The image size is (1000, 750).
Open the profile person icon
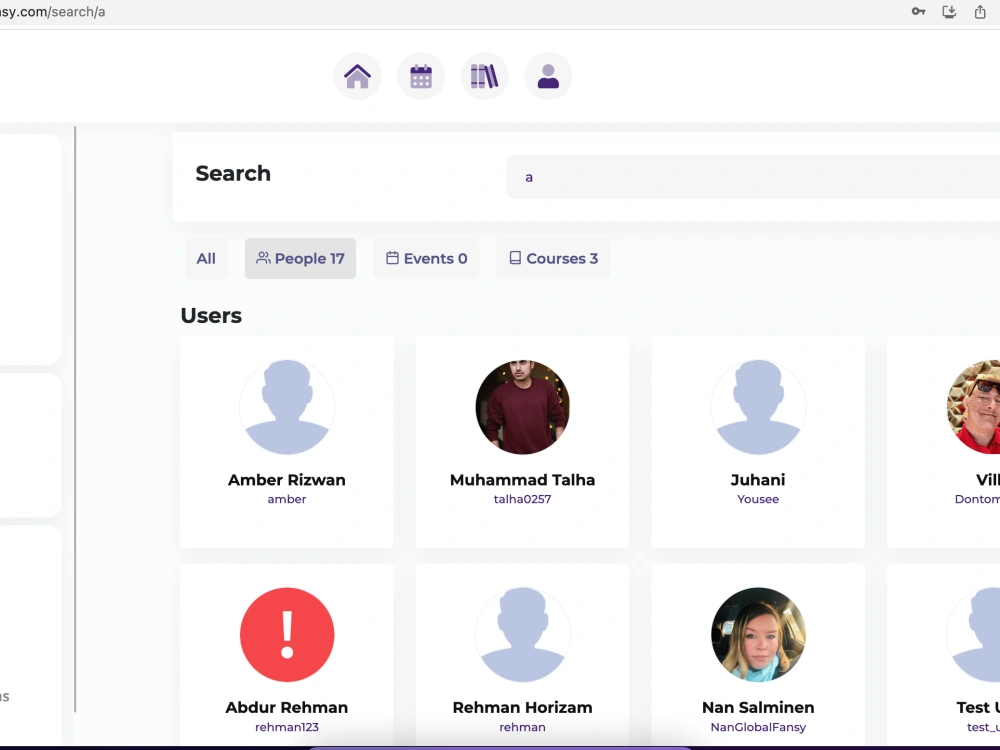tap(548, 77)
